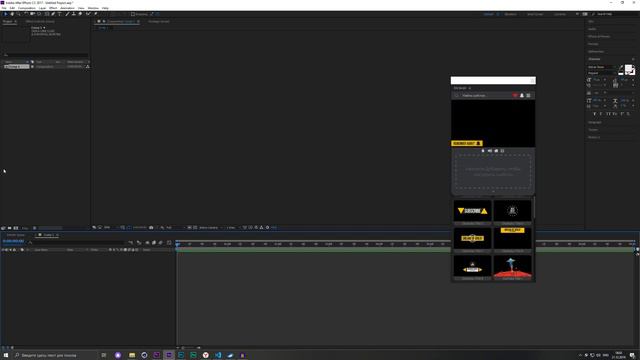Image resolution: width=640 pixels, height=360 pixels.
Task: Open the Active Camera view dropdown
Action: click(210, 228)
